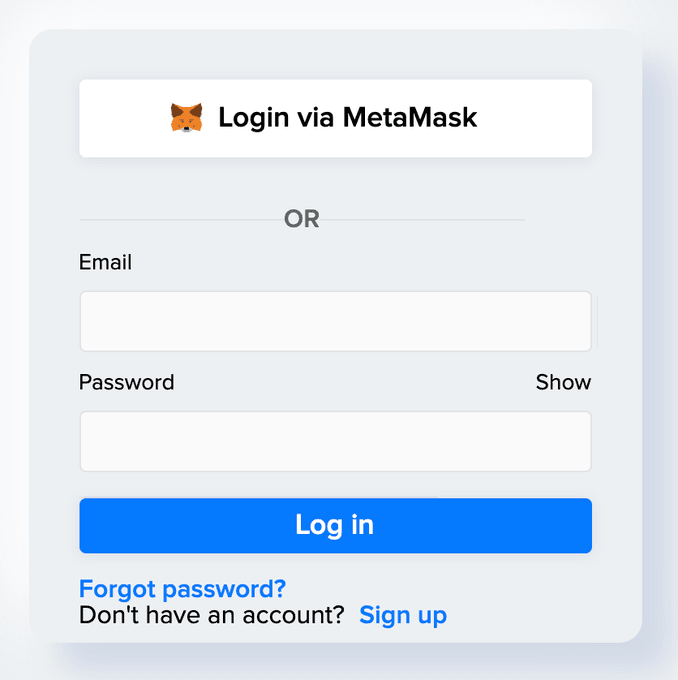Focus the Password input field
The width and height of the screenshot is (678, 680).
pyautogui.click(x=335, y=441)
